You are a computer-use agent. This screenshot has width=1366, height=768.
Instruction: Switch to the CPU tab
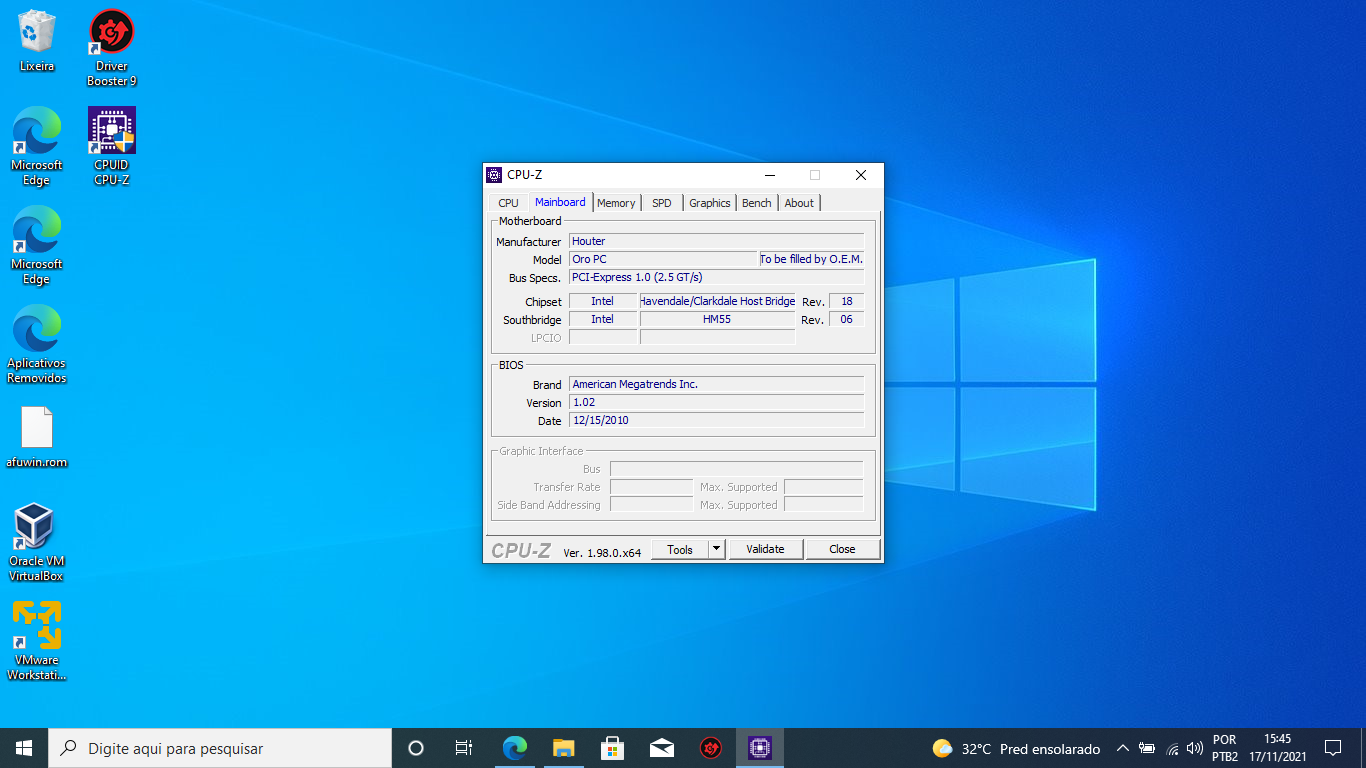point(509,203)
